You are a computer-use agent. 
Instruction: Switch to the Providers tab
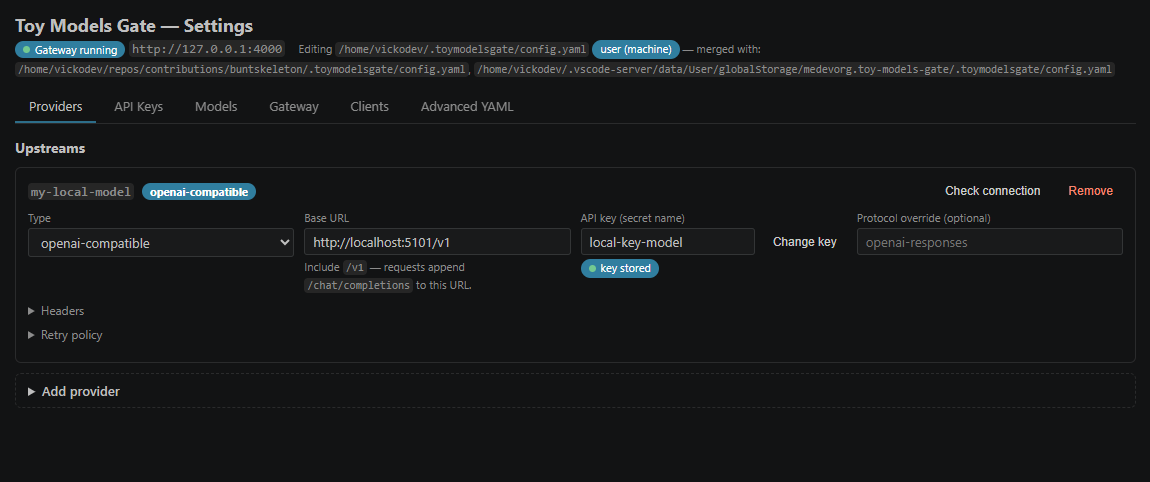(x=56, y=106)
